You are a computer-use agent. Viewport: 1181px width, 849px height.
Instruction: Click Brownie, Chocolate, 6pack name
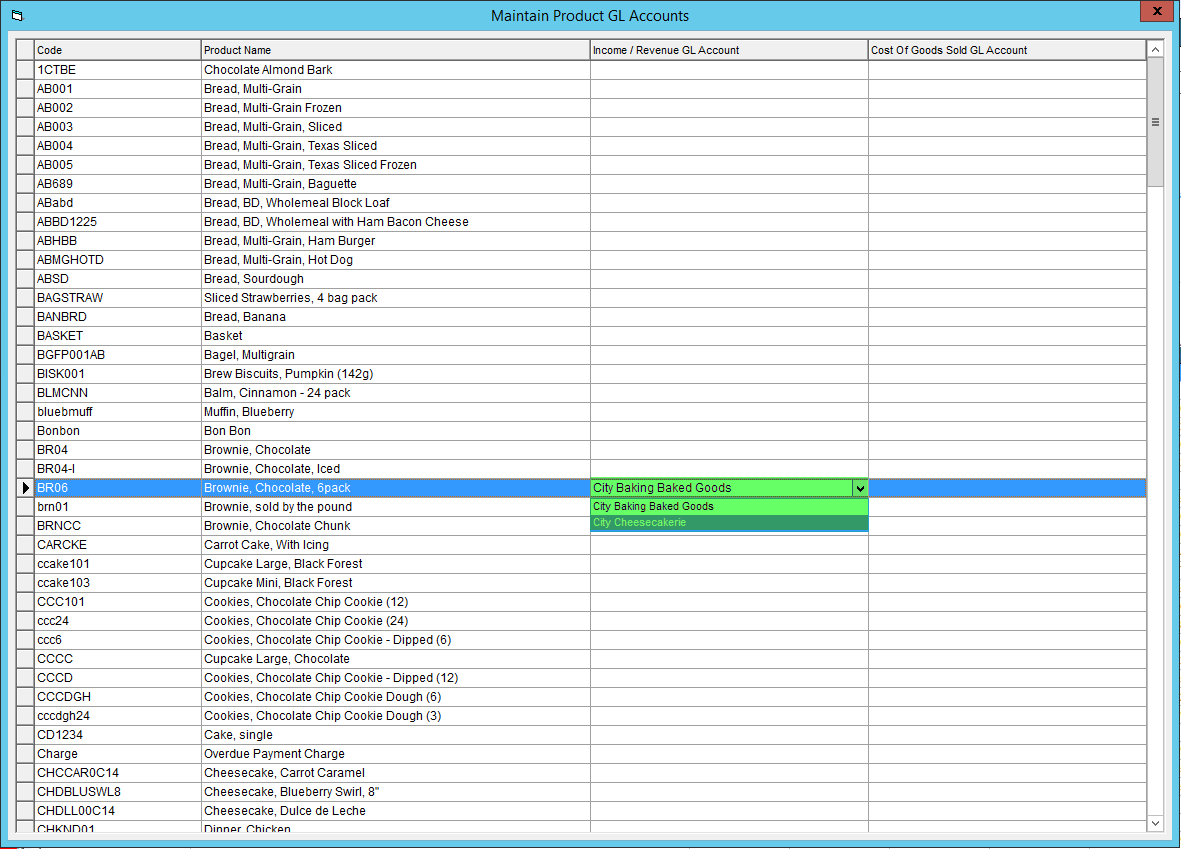pyautogui.click(x=395, y=488)
